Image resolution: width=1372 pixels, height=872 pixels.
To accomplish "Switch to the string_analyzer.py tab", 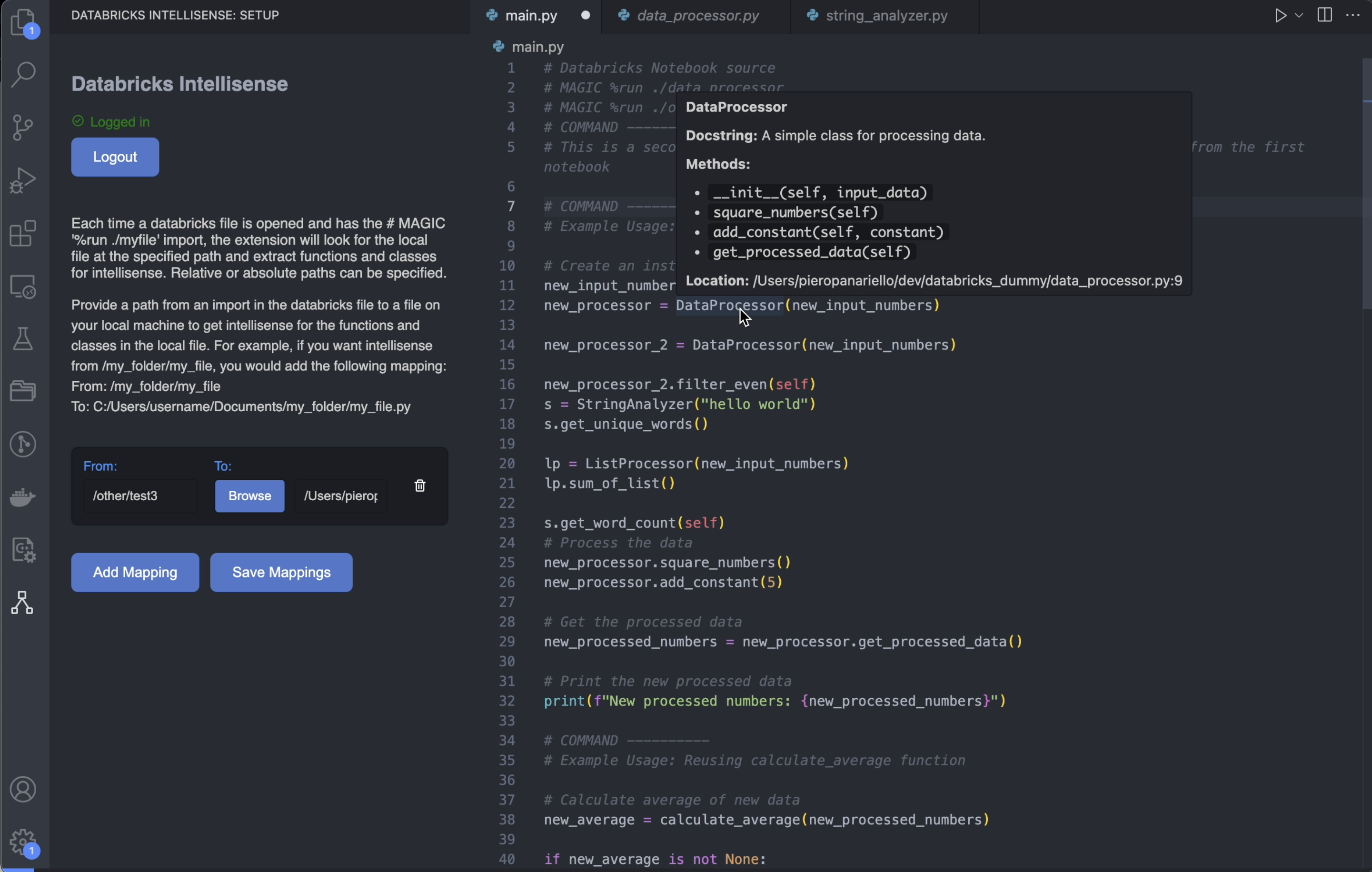I will pyautogui.click(x=885, y=16).
